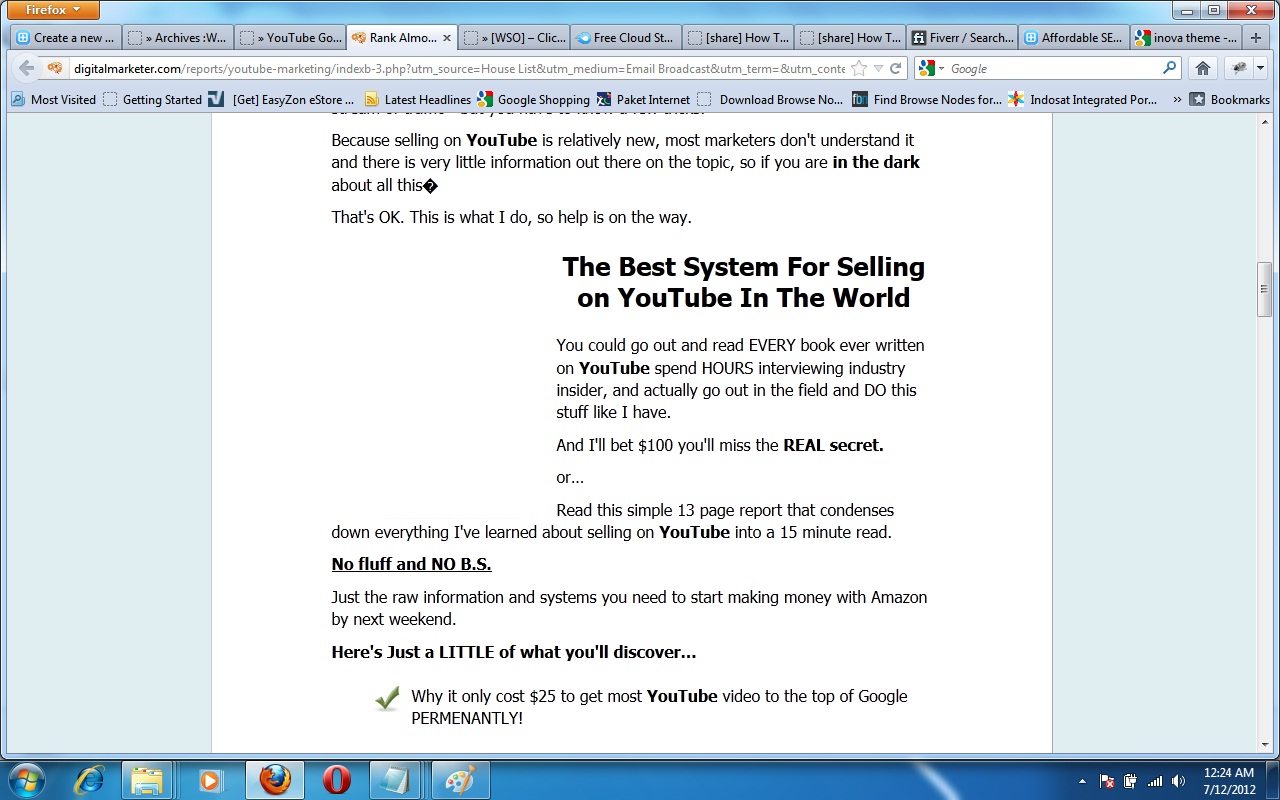Image resolution: width=1280 pixels, height=800 pixels.
Task: Switch to the '» YouTube Go...' tab
Action: pos(290,38)
